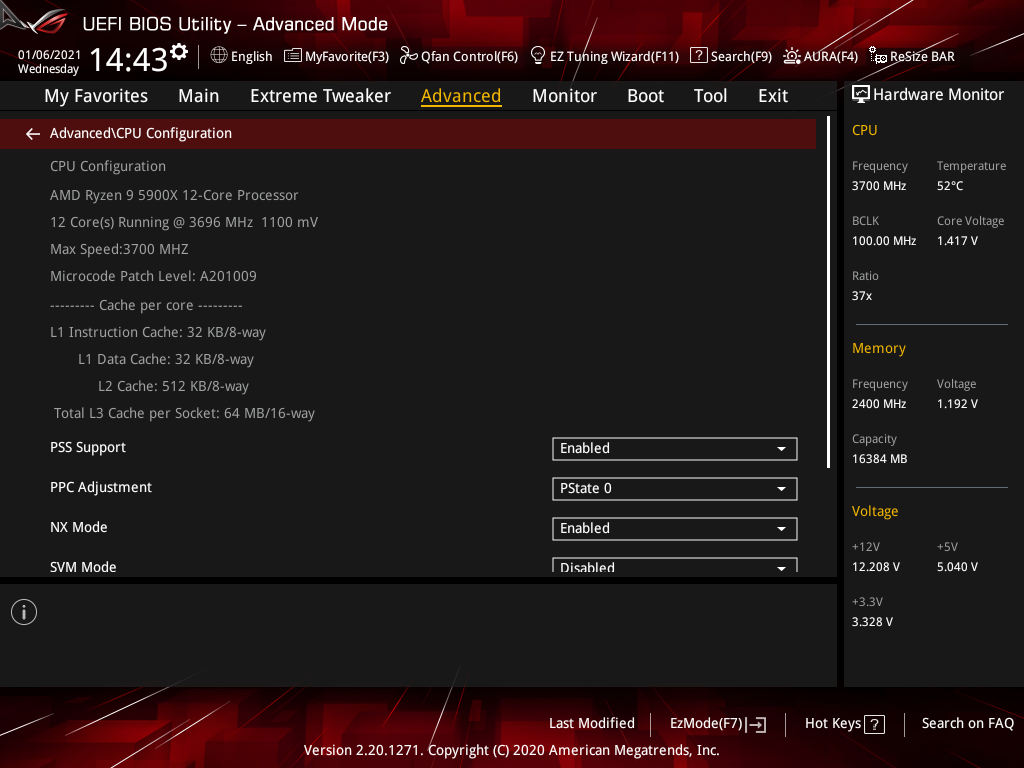
Task: Select the PSS Support label
Action: tap(88, 448)
